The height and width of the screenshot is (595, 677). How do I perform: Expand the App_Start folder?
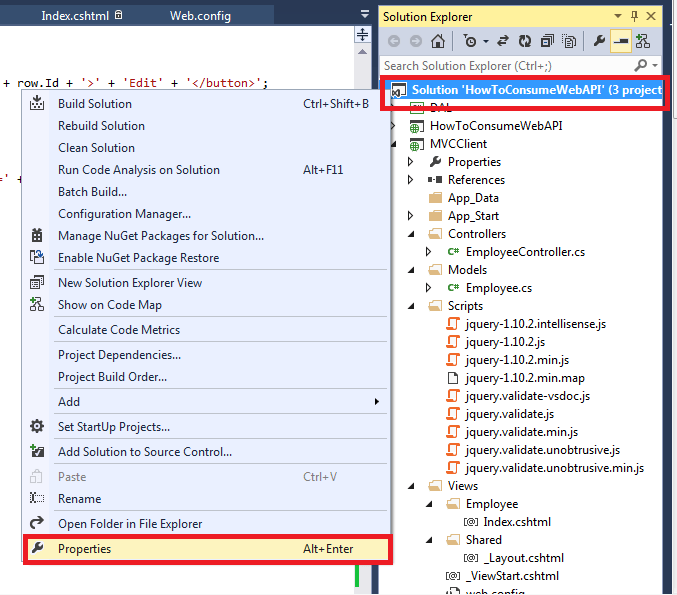(x=411, y=216)
